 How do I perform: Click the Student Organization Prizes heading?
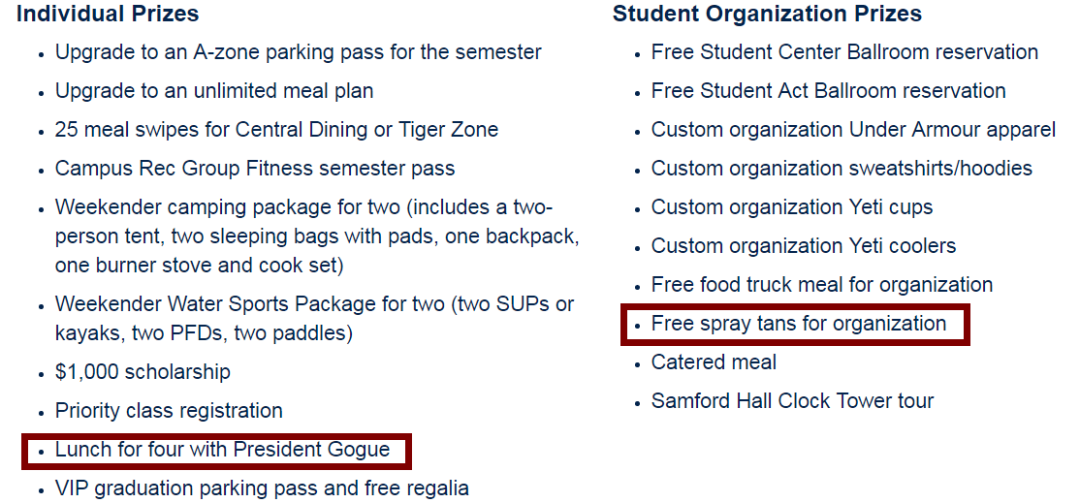[767, 13]
